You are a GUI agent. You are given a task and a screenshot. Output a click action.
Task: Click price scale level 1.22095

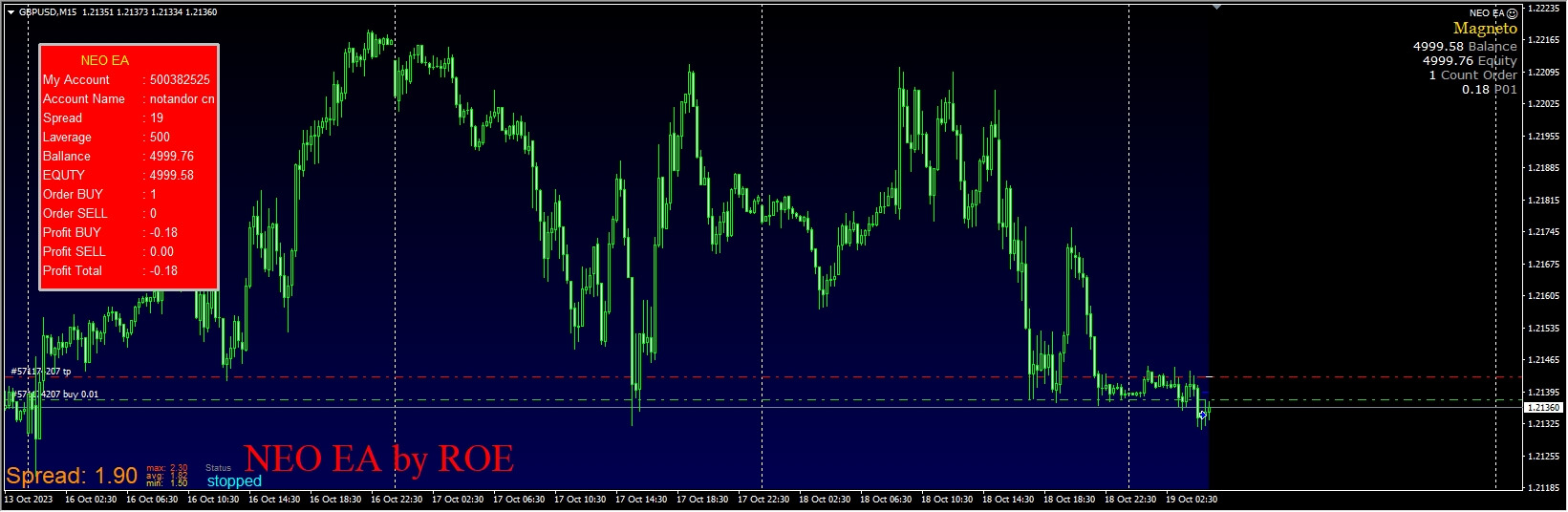pos(1544,73)
